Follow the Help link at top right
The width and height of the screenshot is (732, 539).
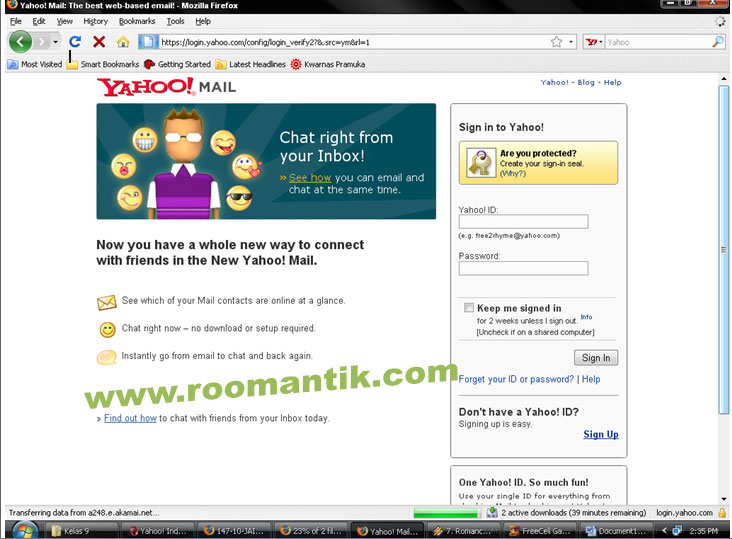(x=612, y=82)
